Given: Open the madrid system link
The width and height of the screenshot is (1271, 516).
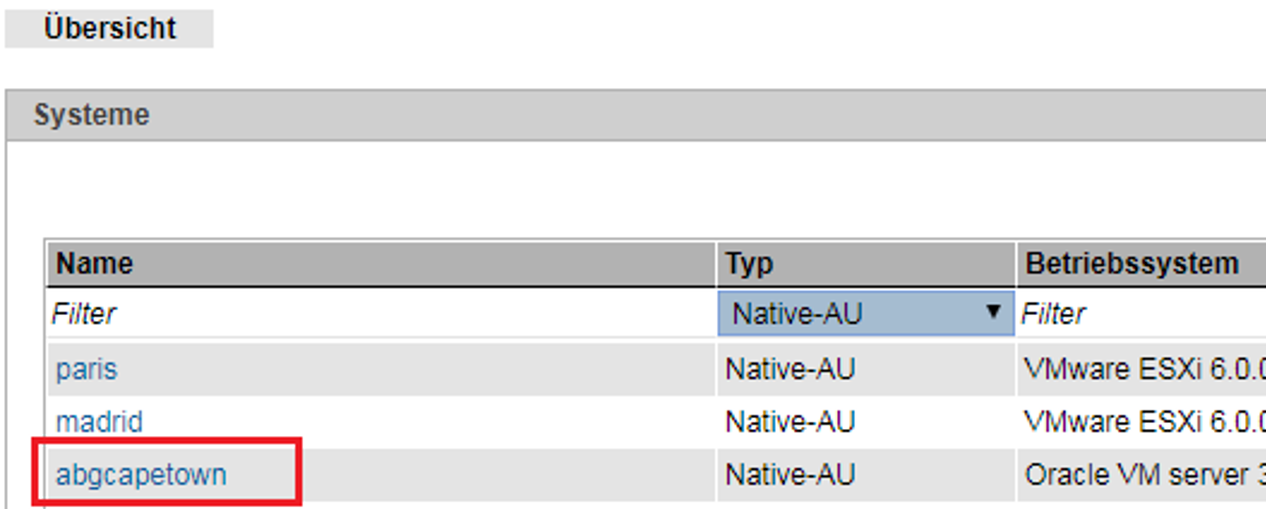Looking at the screenshot, I should pyautogui.click(x=99, y=422).
